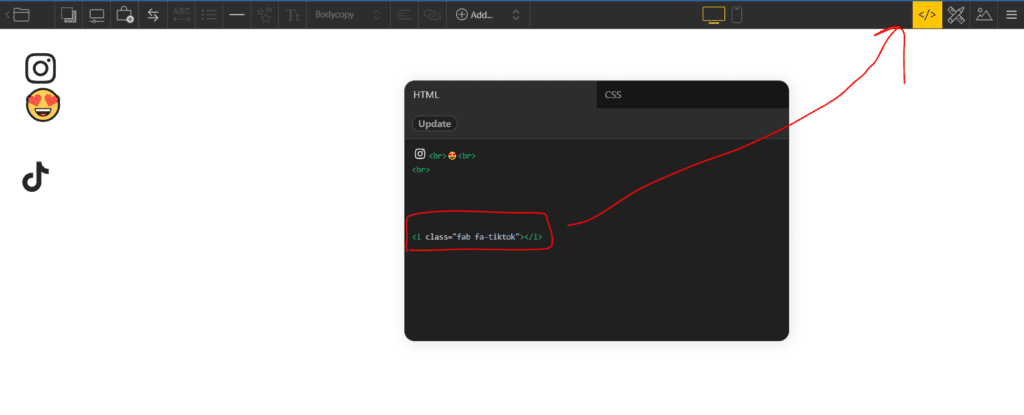This screenshot has height=415, width=1024.
Task: Open the ruler and pencil design tools
Action: 956,14
